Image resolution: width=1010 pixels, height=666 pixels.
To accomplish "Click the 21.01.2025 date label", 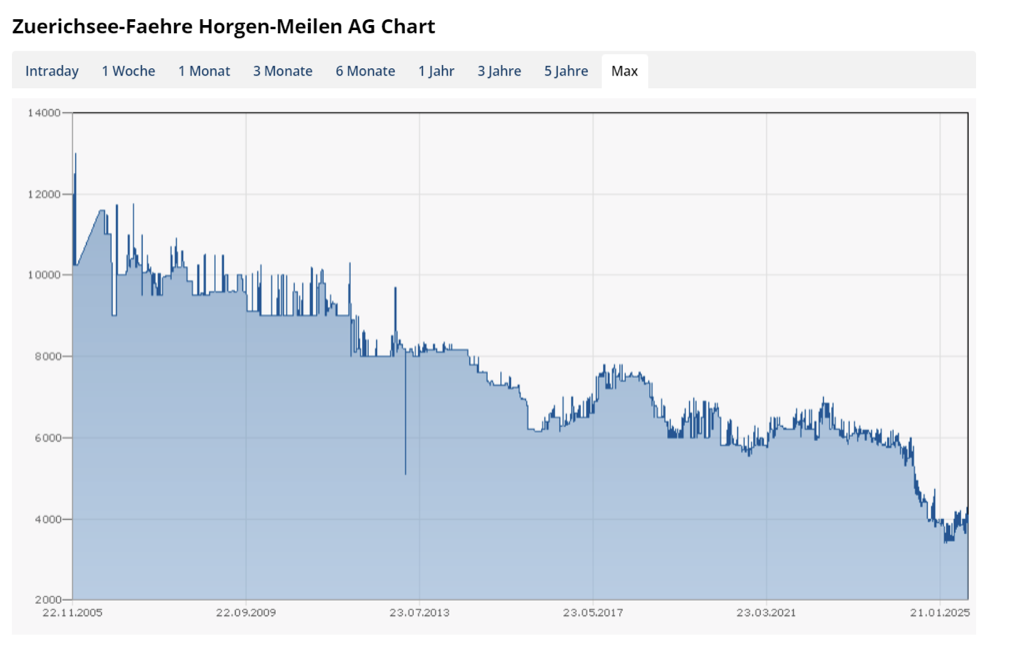I will (x=940, y=613).
